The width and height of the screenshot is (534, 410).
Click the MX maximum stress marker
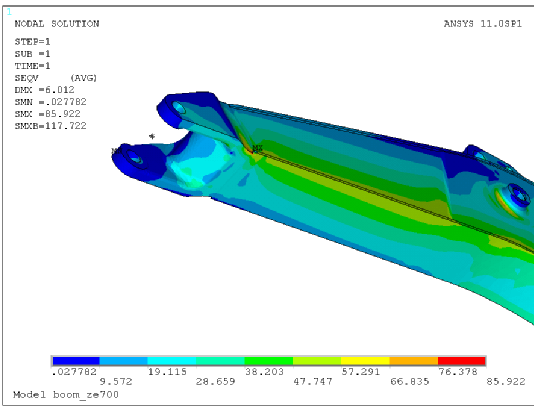[x=257, y=148]
